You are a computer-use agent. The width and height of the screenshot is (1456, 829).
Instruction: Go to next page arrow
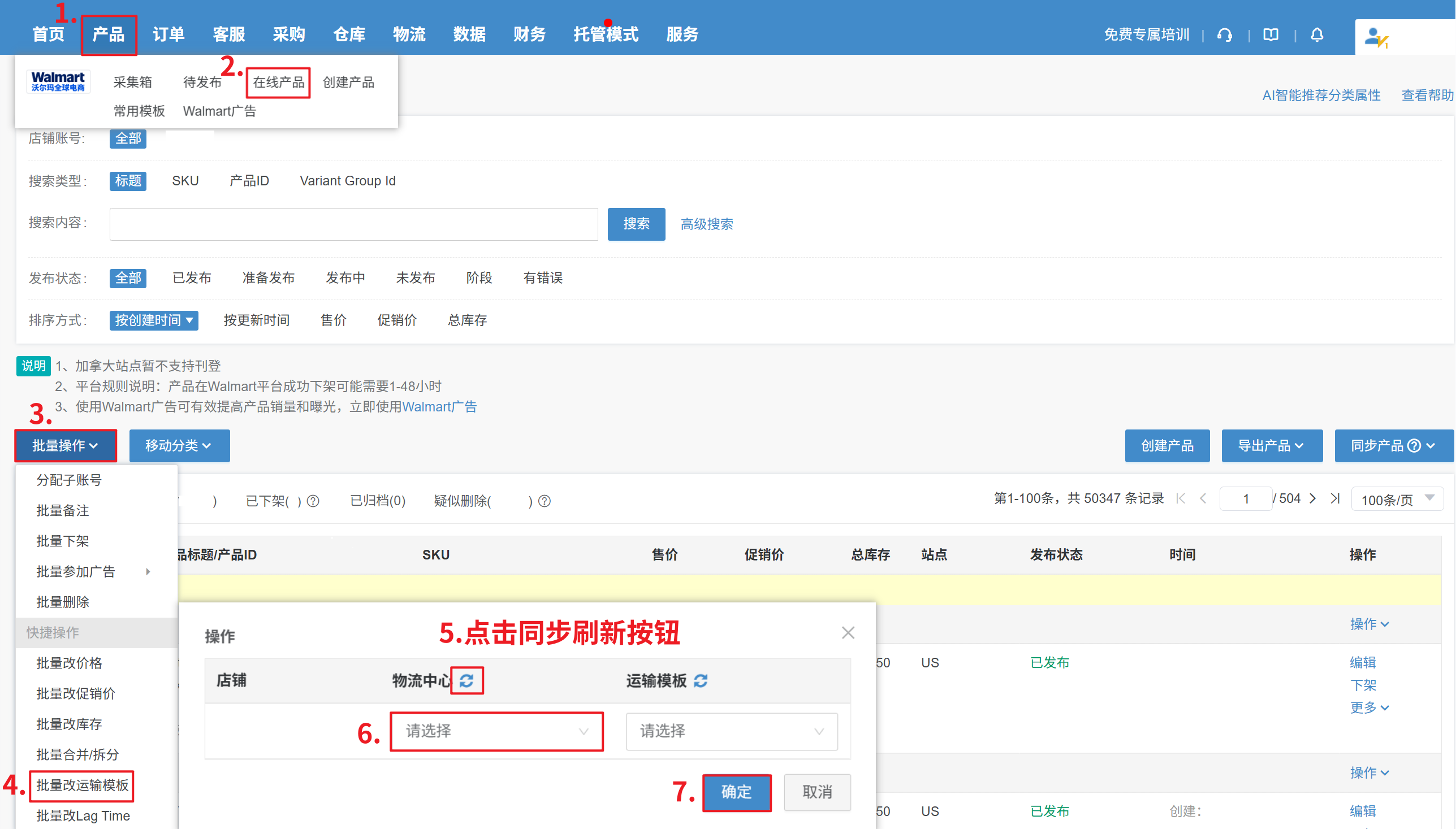[1313, 499]
